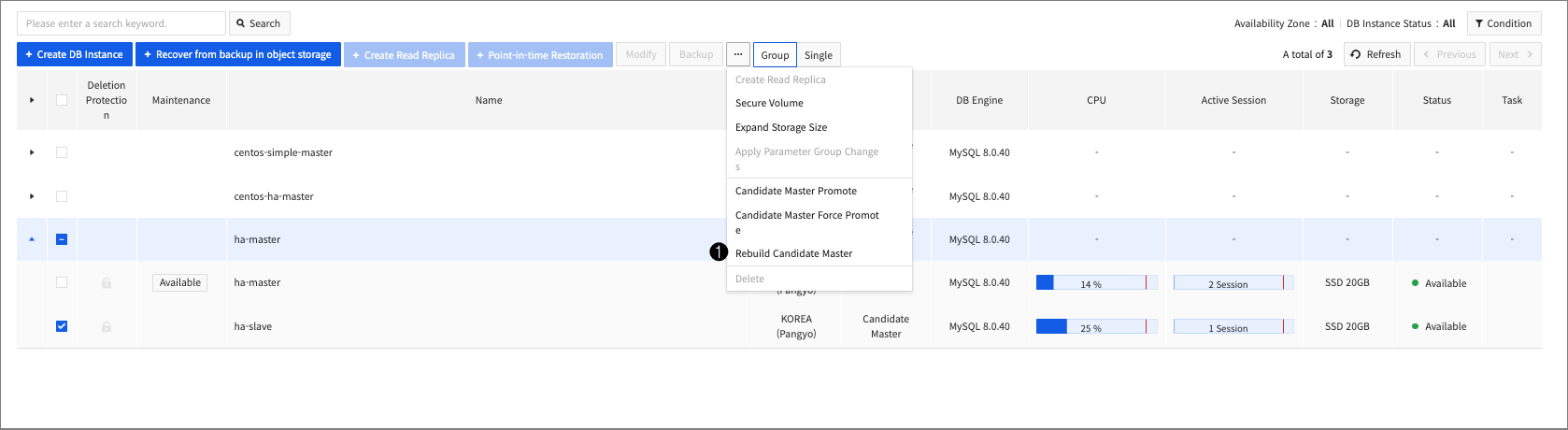The height and width of the screenshot is (430, 1568).
Task: Go to Next page
Action: tap(1515, 54)
